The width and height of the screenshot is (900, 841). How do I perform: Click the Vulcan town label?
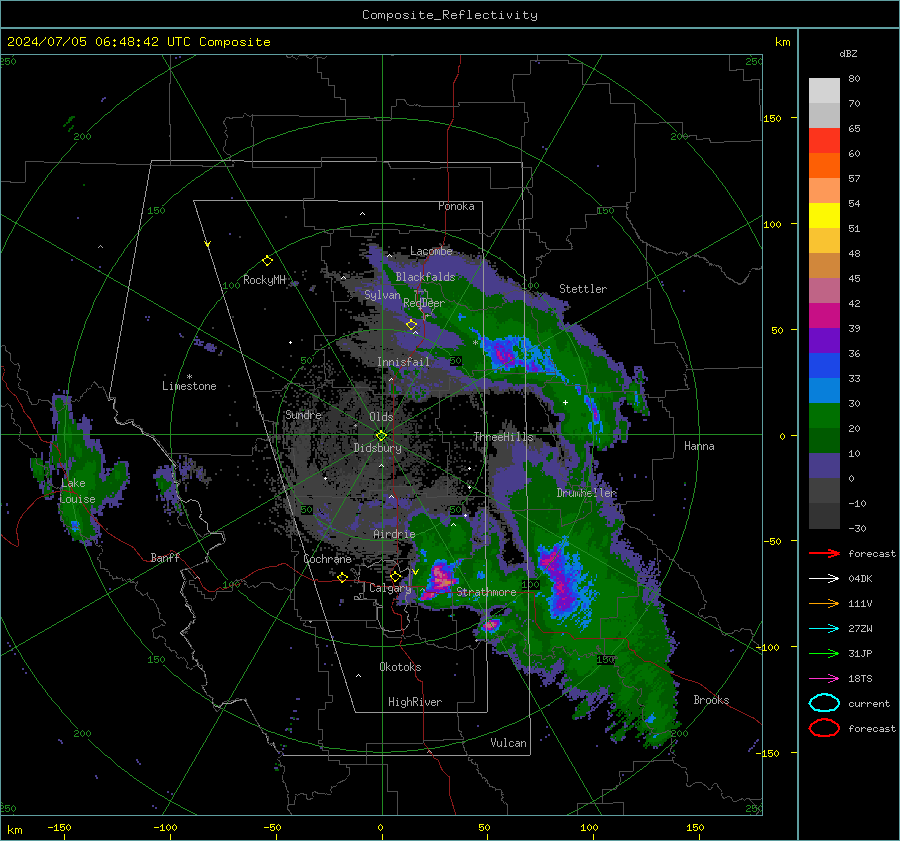point(508,743)
